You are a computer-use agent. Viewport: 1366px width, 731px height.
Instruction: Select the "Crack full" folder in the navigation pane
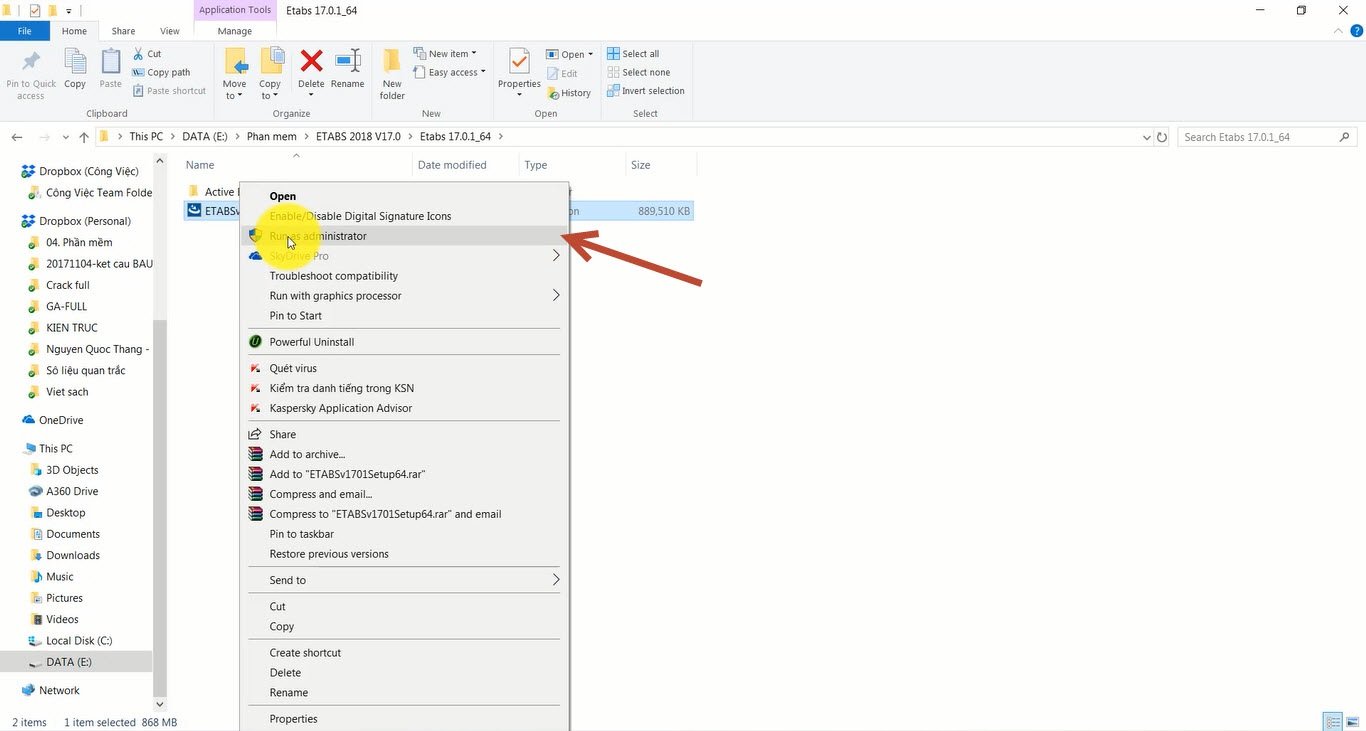coord(68,286)
